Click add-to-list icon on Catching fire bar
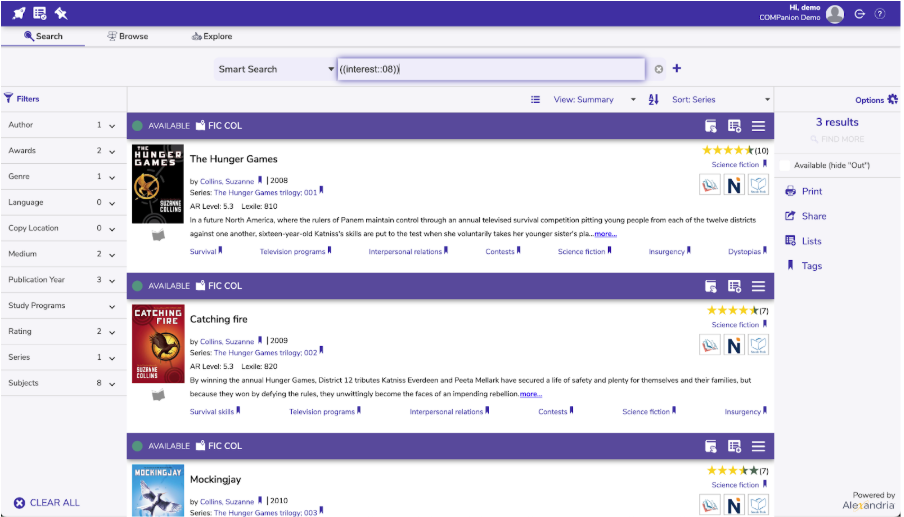This screenshot has width=904, height=517. pyautogui.click(x=734, y=286)
